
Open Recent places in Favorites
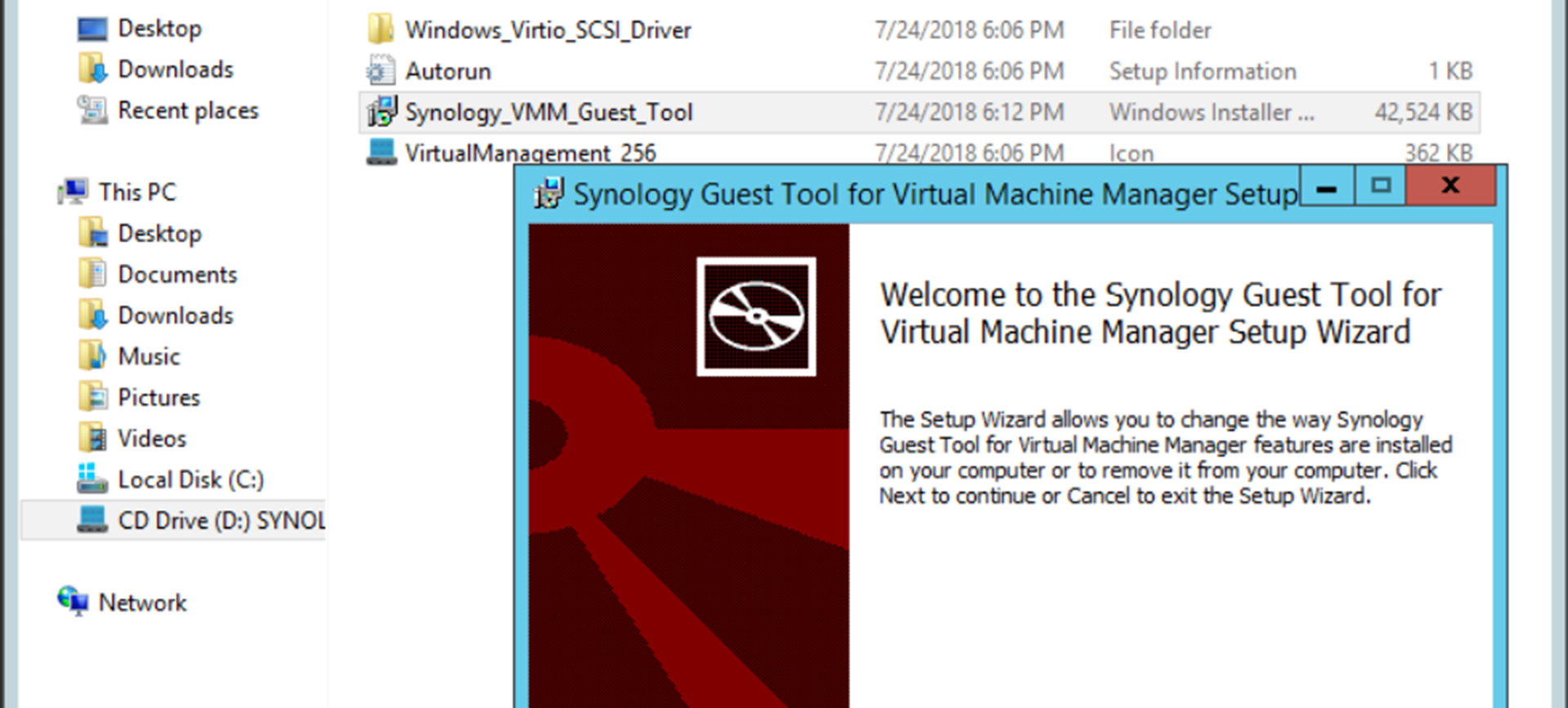point(187,110)
